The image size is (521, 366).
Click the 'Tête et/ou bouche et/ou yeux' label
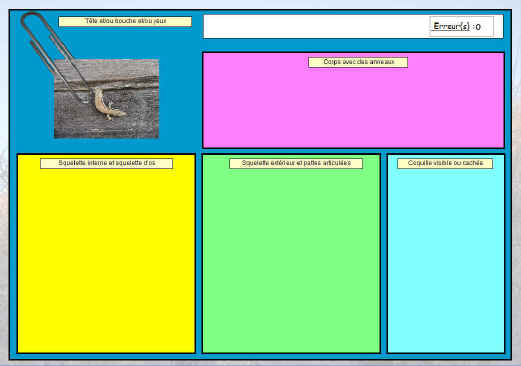point(125,21)
